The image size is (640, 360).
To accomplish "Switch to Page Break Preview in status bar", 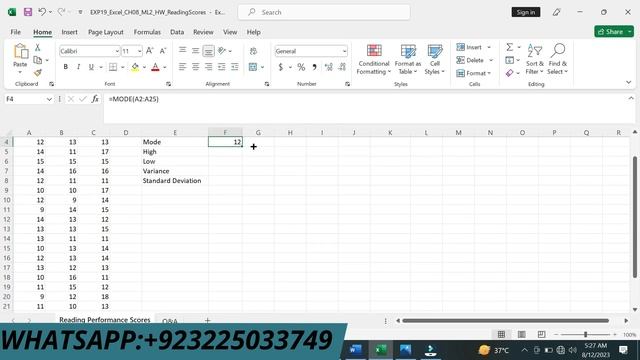I will (541, 334).
